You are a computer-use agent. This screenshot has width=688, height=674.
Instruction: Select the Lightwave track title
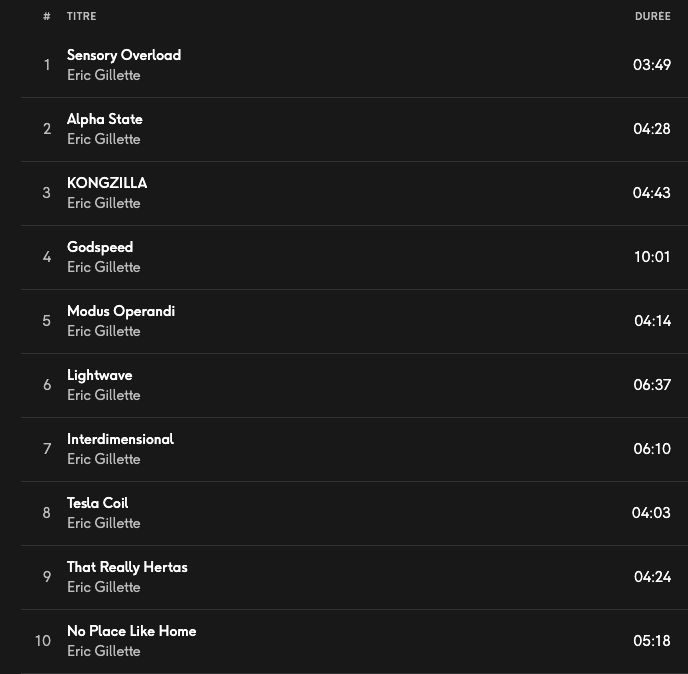(99, 375)
